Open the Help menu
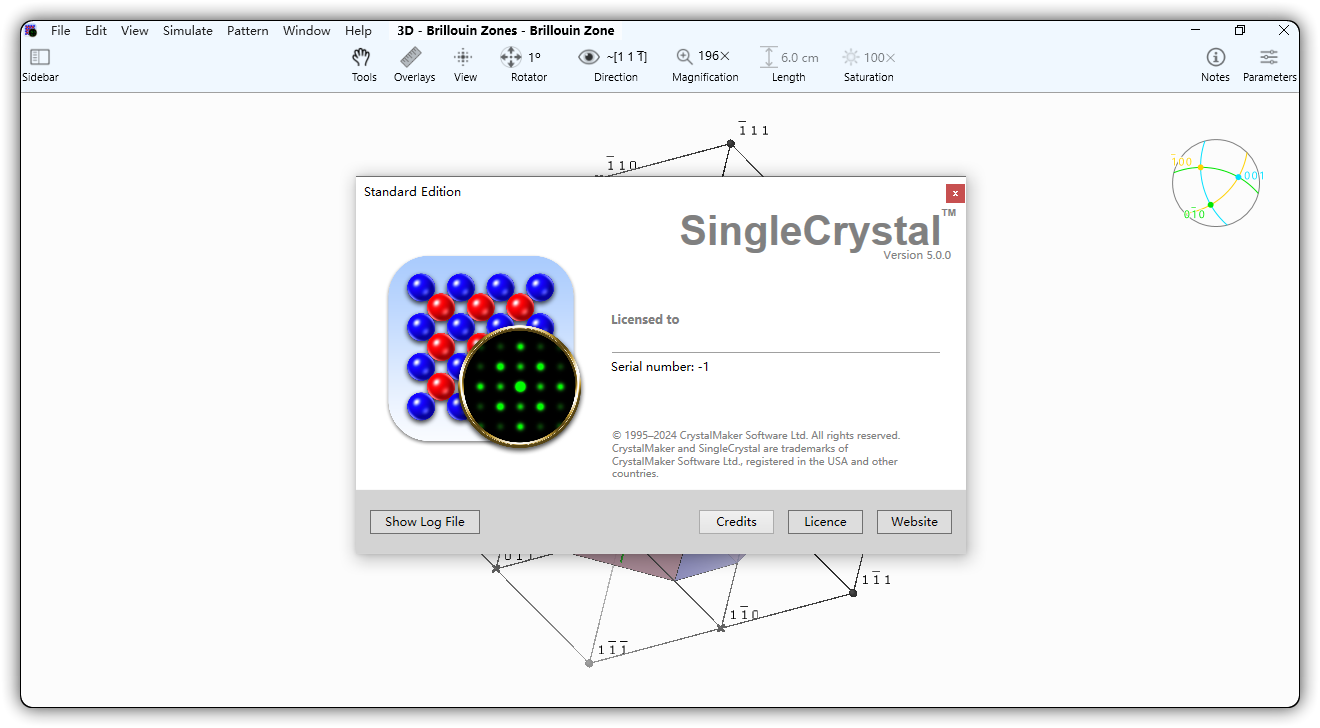The image size is (1320, 728). [x=358, y=30]
